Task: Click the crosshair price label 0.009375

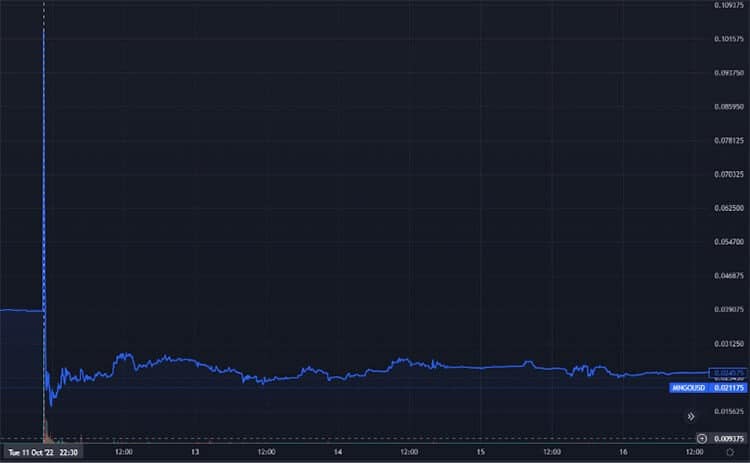Action: pos(729,439)
